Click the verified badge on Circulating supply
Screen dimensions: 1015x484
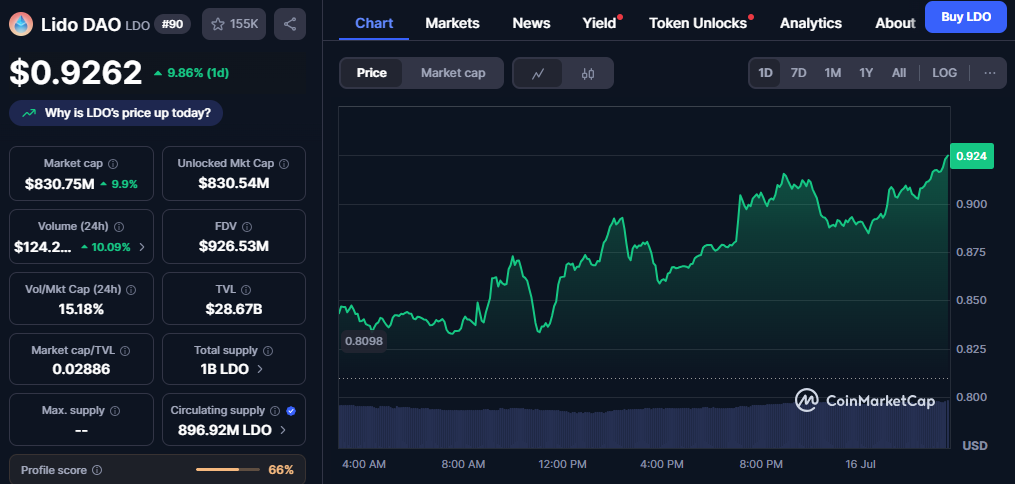(291, 410)
